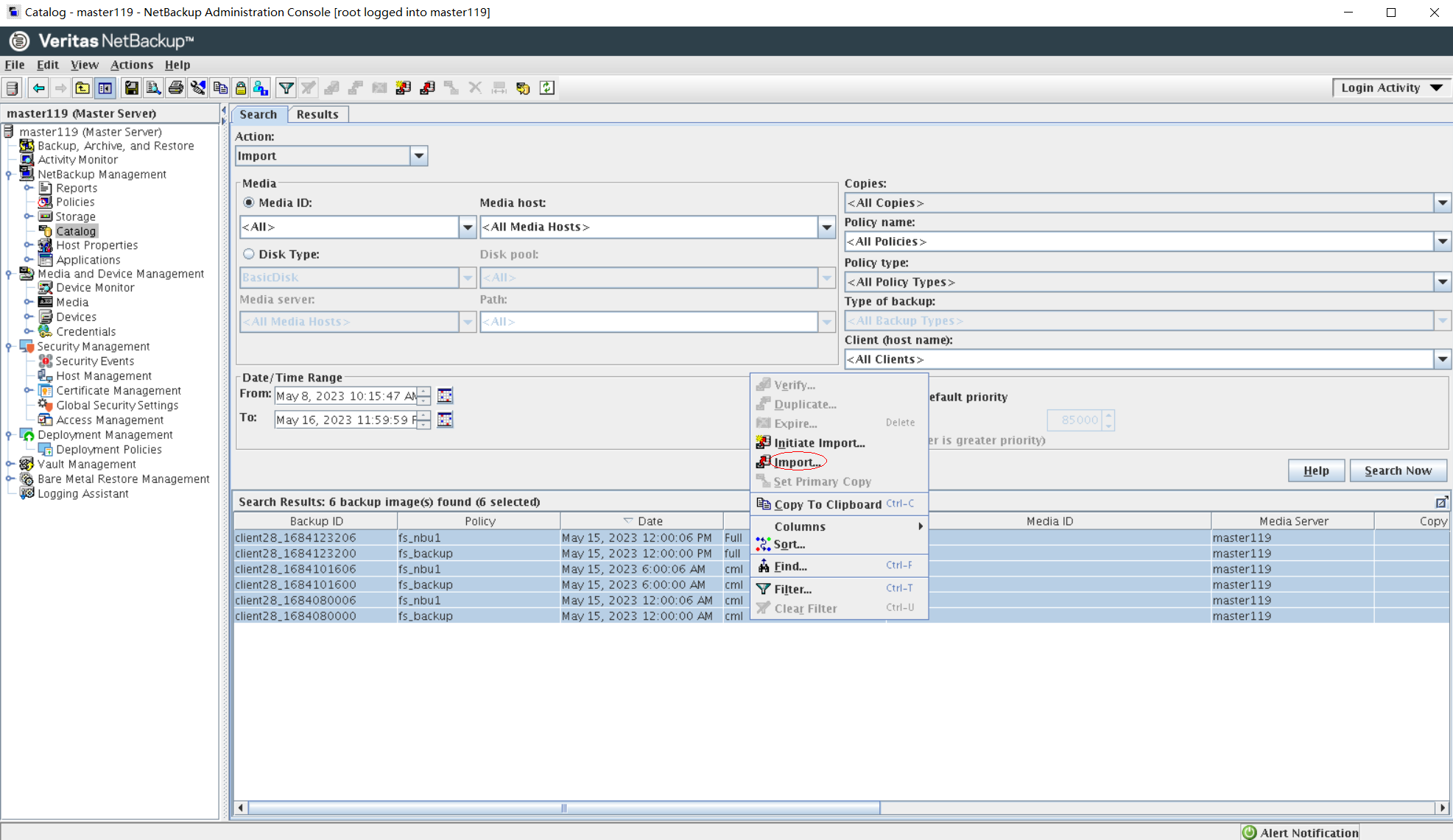This screenshot has height=840, width=1453.
Task: Open the Login Activity dropdown
Action: (x=1390, y=88)
